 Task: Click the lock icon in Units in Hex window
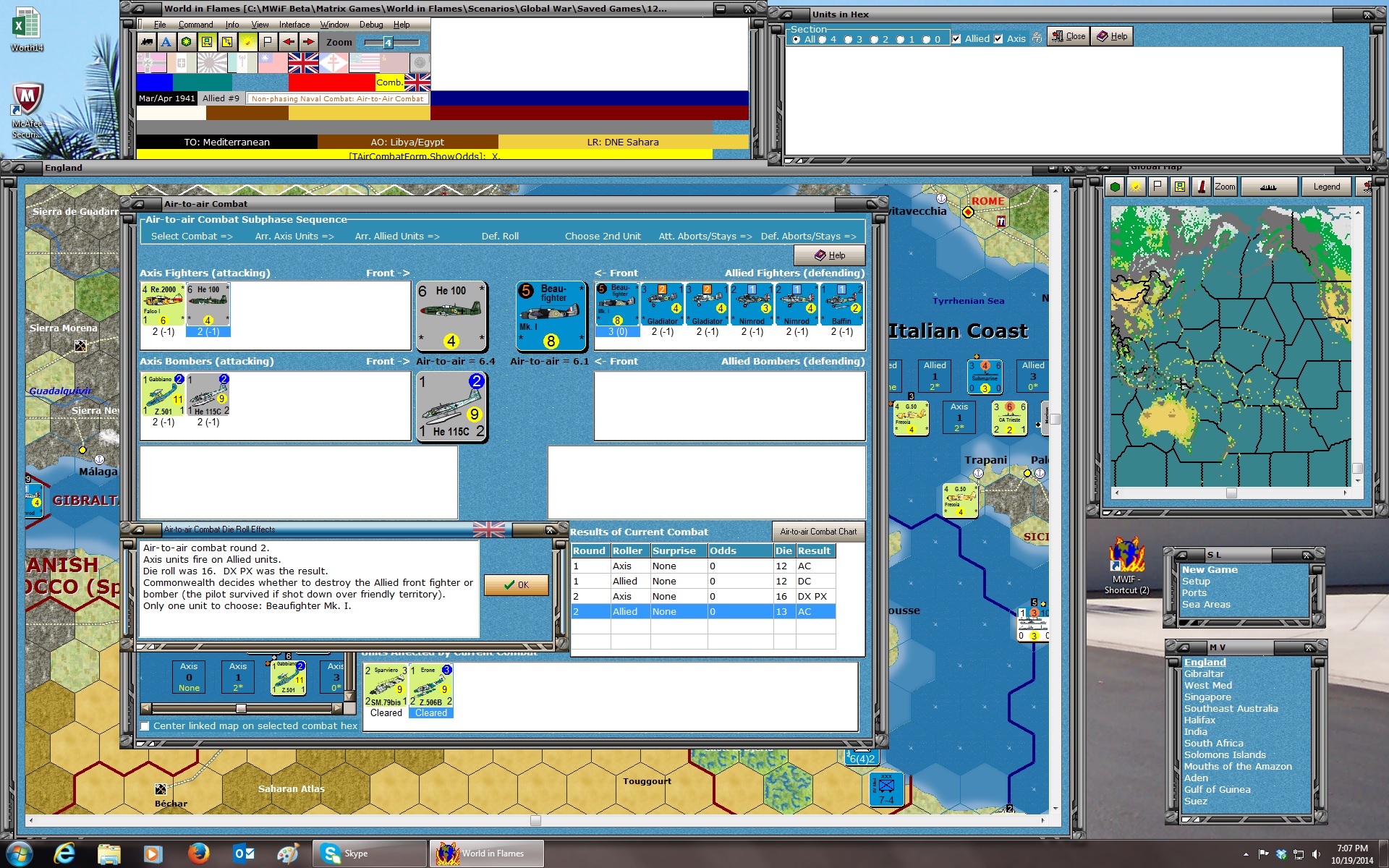[1037, 38]
